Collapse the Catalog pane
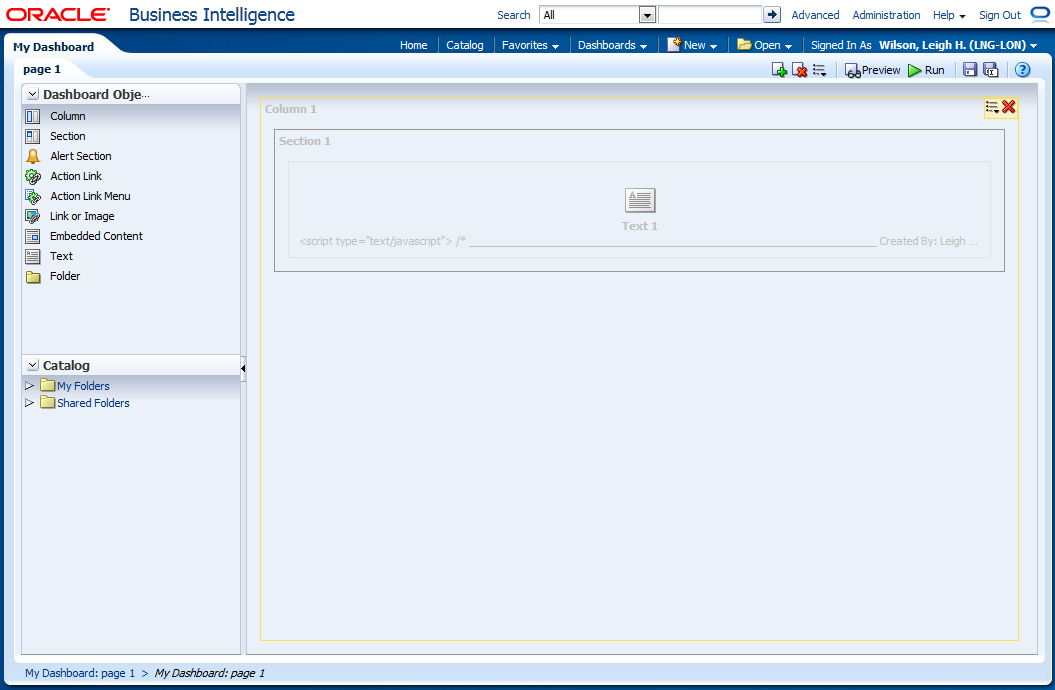1055x690 pixels. [x=33, y=366]
